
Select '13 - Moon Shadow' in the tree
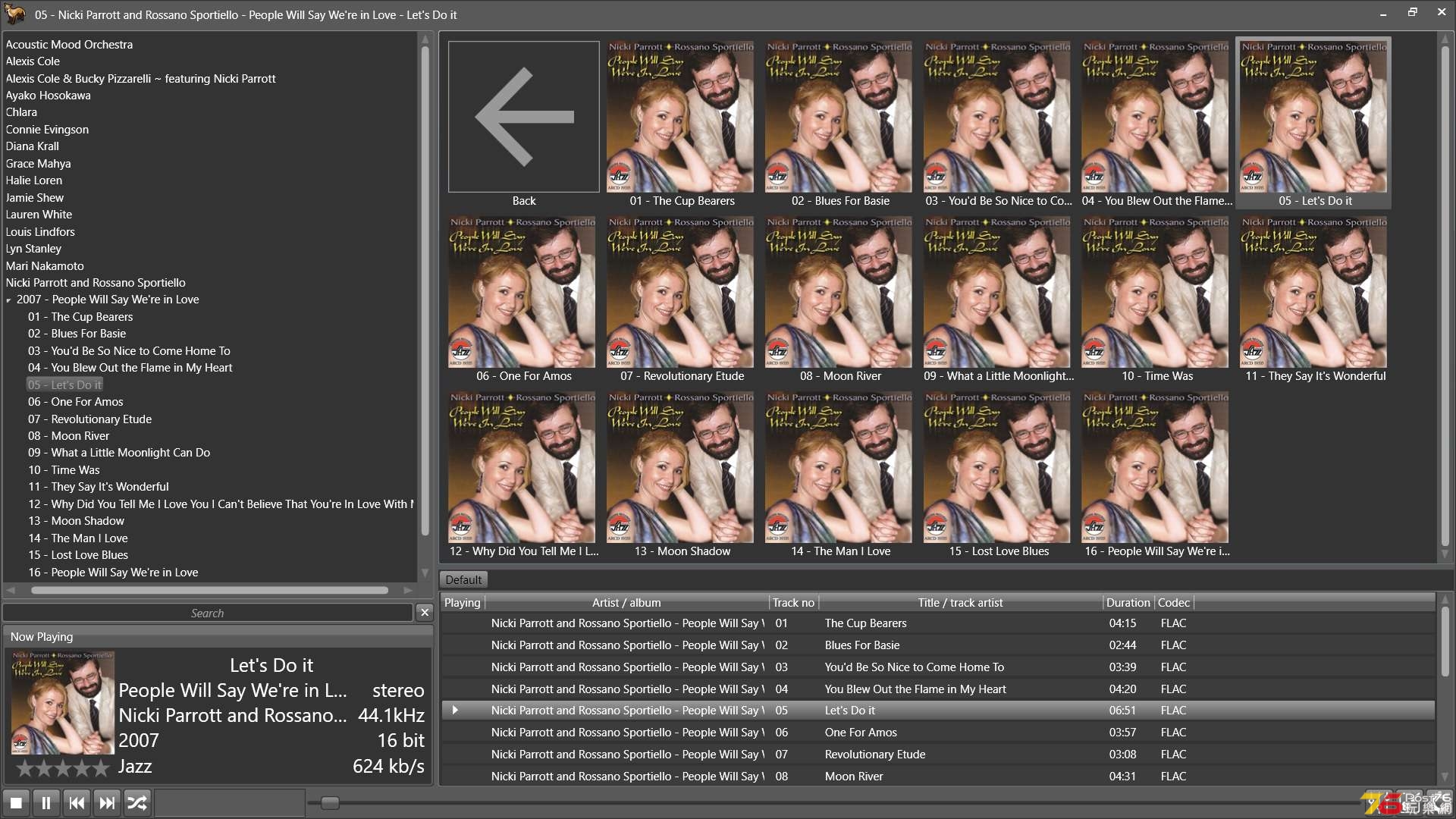coord(77,521)
